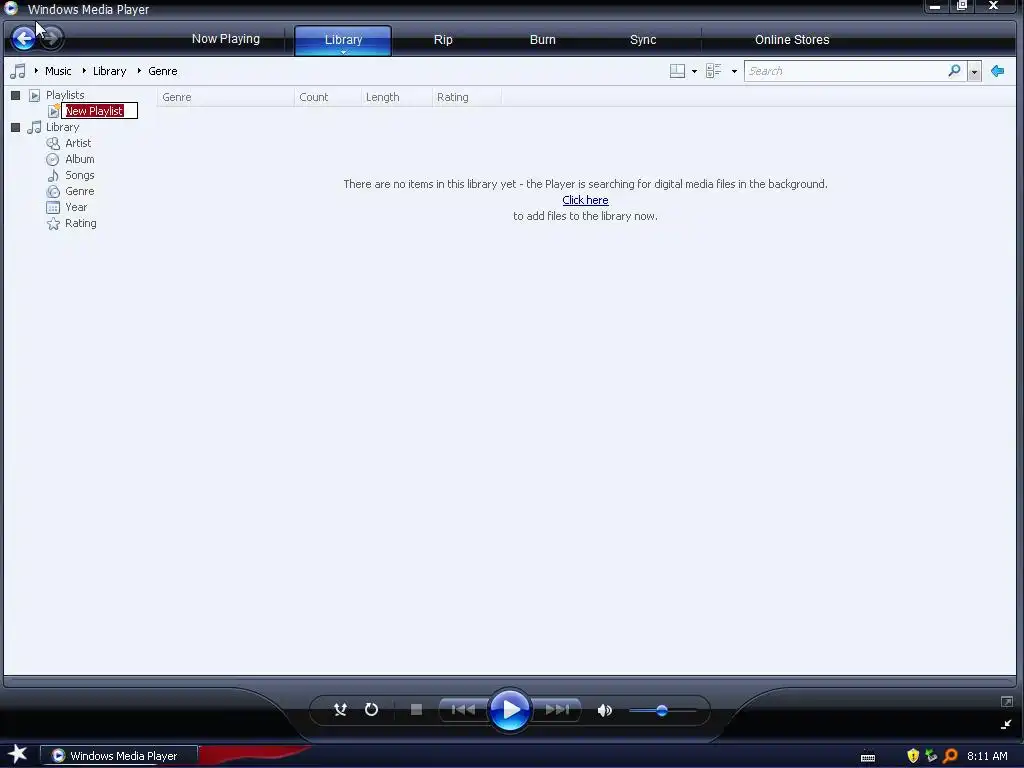
Task: Click the Next track button
Action: 556,709
